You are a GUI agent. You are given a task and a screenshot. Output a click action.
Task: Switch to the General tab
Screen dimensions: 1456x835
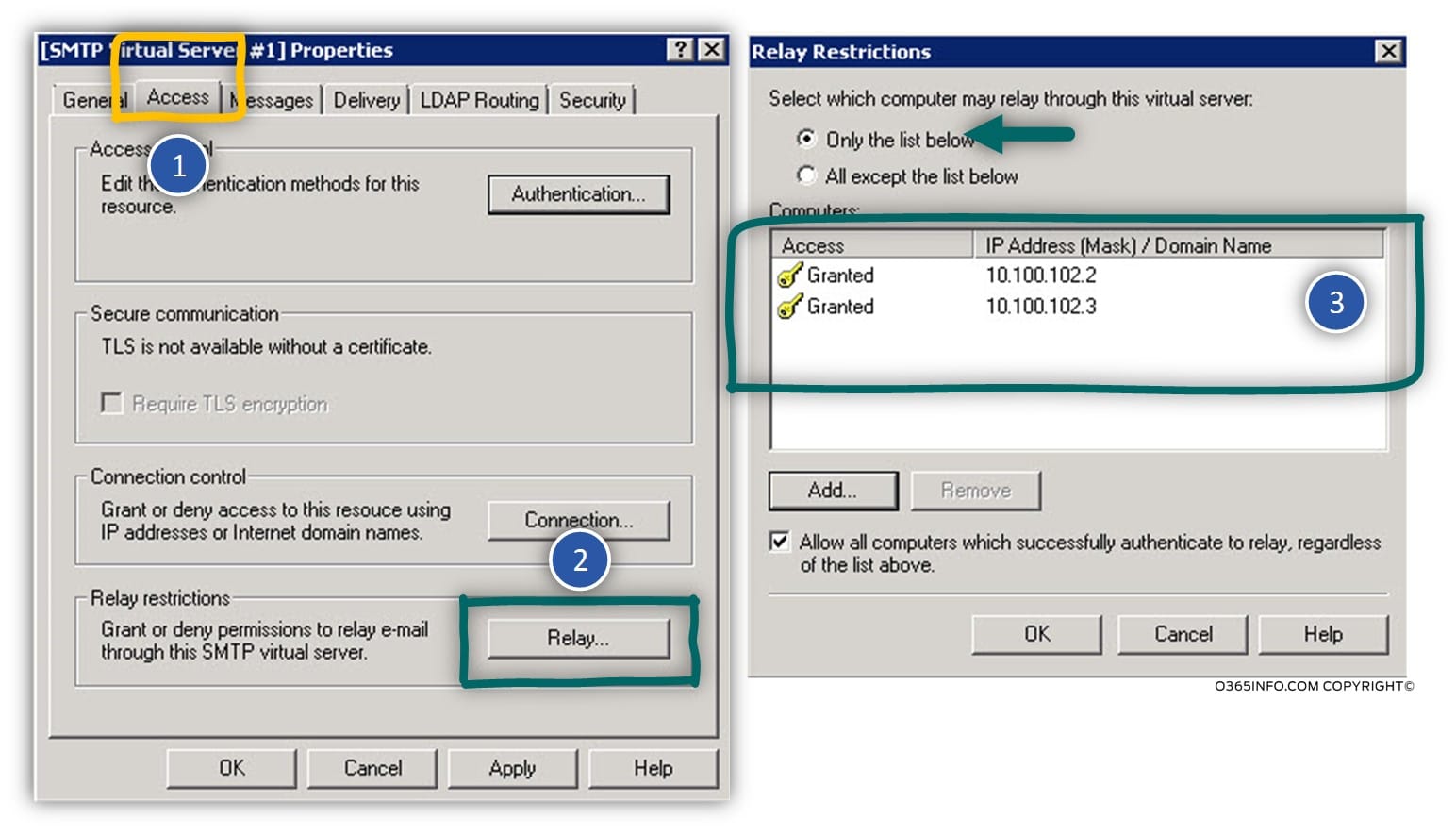(x=93, y=100)
